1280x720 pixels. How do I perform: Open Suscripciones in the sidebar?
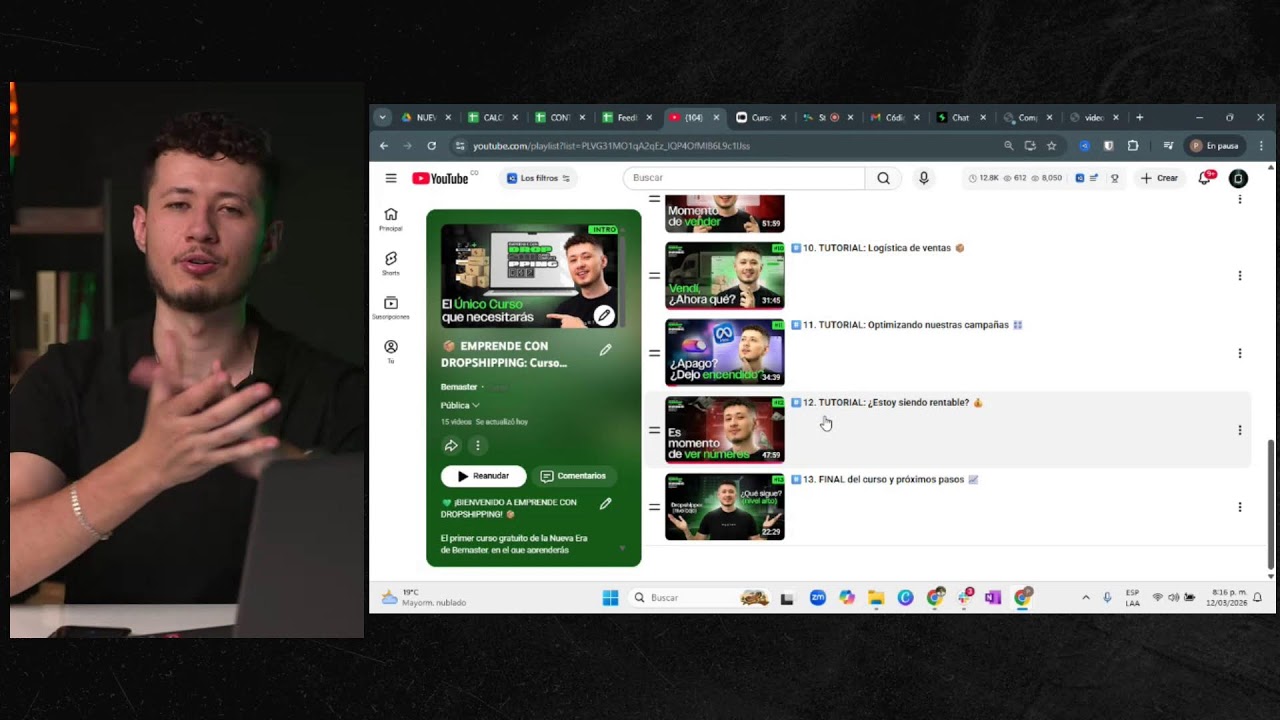click(x=391, y=307)
